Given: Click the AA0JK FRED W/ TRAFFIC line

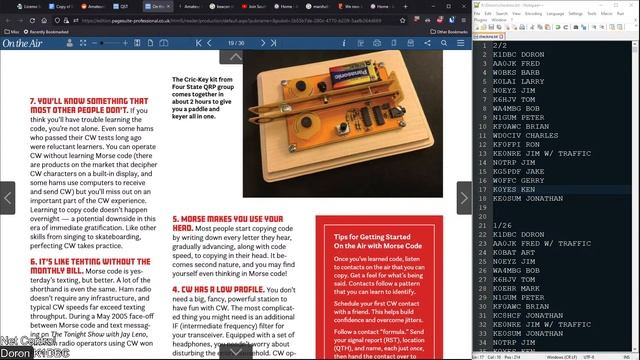Looking at the screenshot, I should (x=542, y=243).
